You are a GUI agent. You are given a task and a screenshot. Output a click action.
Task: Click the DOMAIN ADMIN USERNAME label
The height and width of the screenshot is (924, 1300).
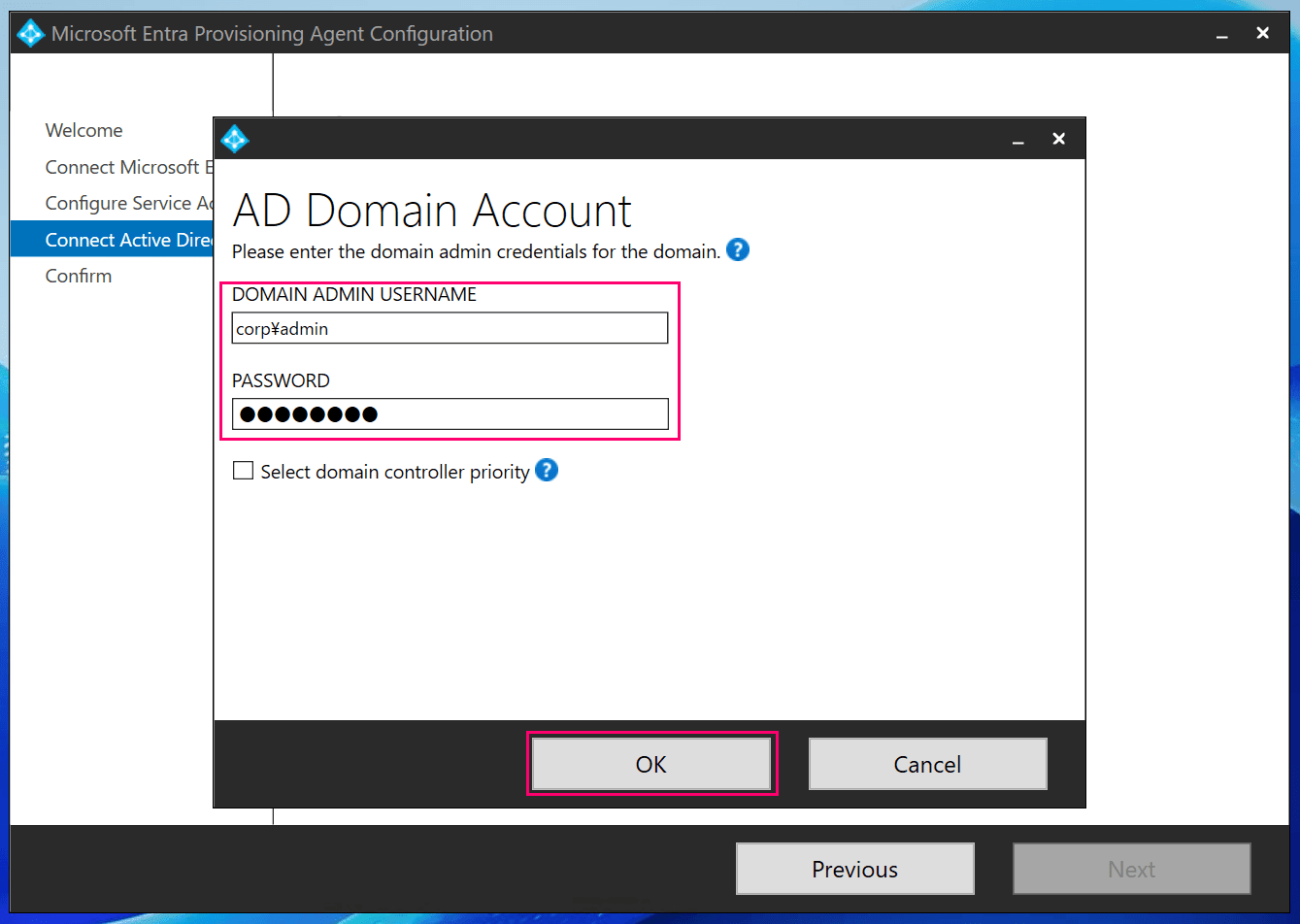point(354,294)
